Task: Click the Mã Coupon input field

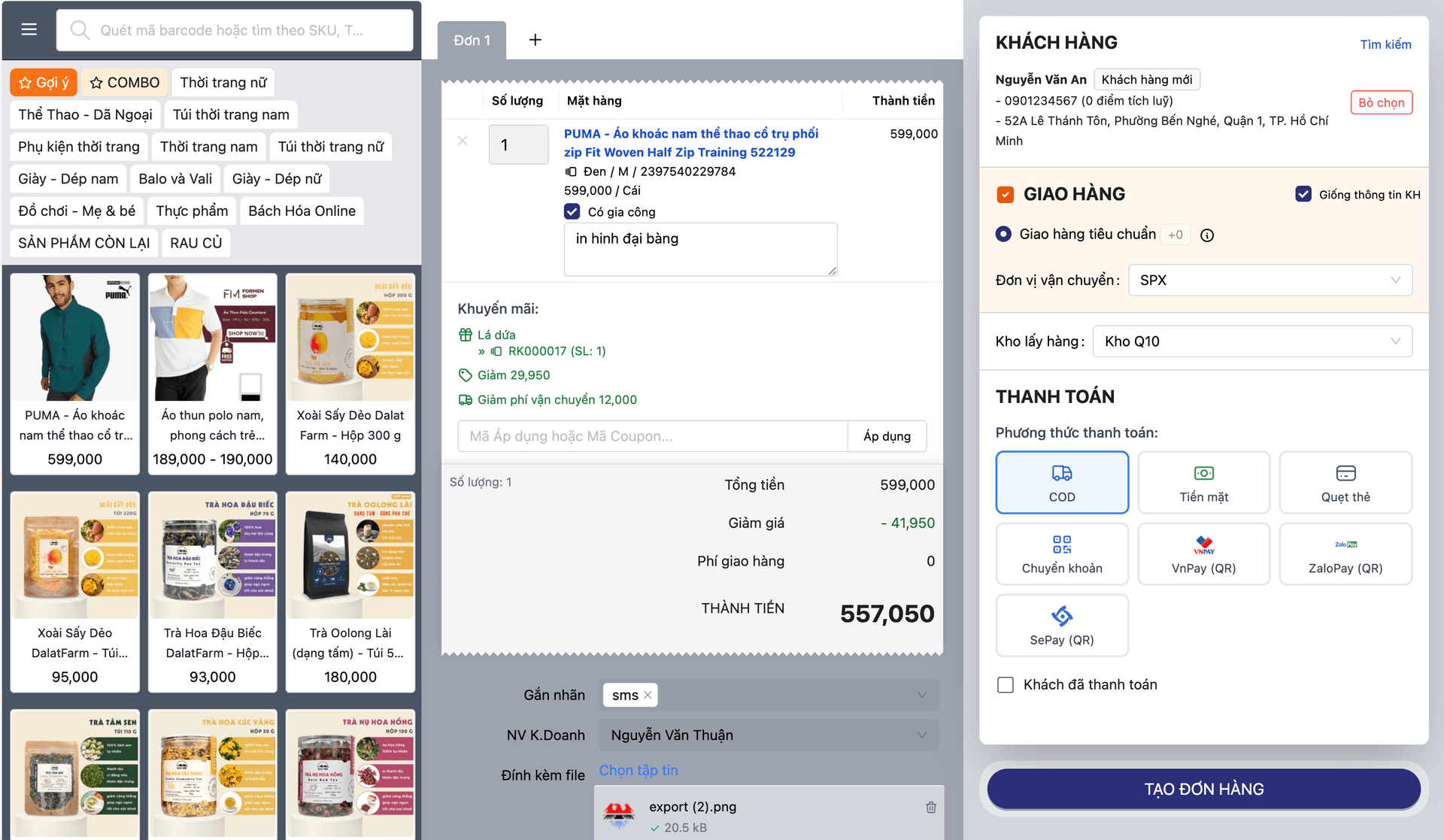Action: pyautogui.click(x=651, y=436)
